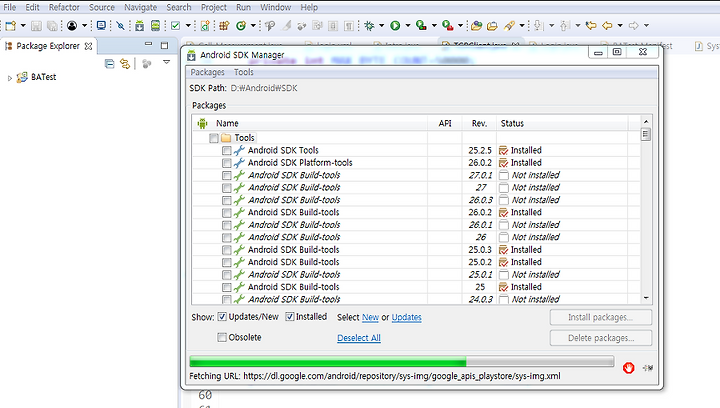Open the Android Virtual Device Manager toolbar icon
This screenshot has height=408, width=720.
click(156, 26)
